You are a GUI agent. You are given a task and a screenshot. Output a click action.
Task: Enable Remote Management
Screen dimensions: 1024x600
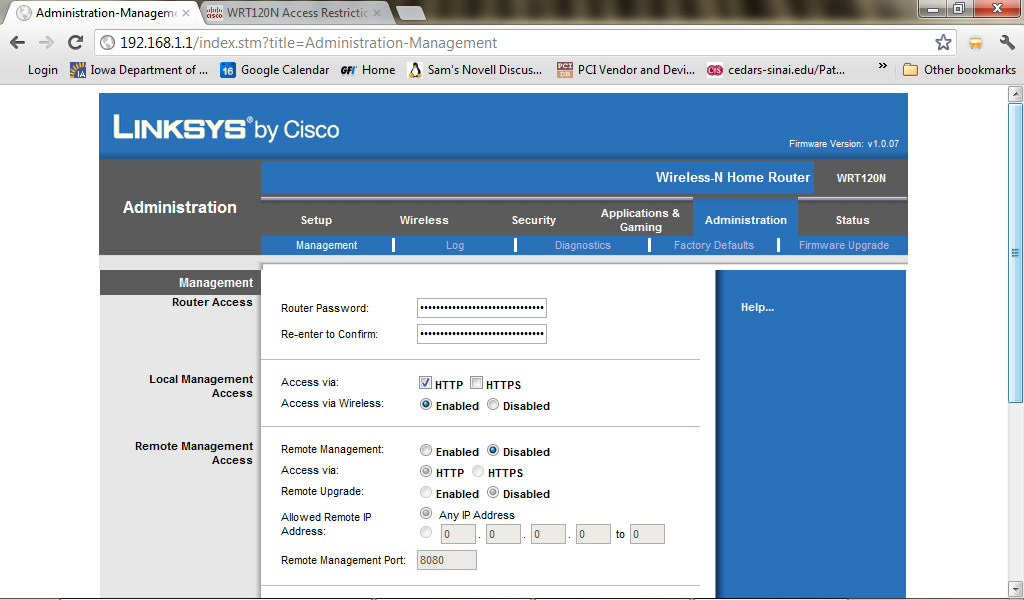coord(425,450)
